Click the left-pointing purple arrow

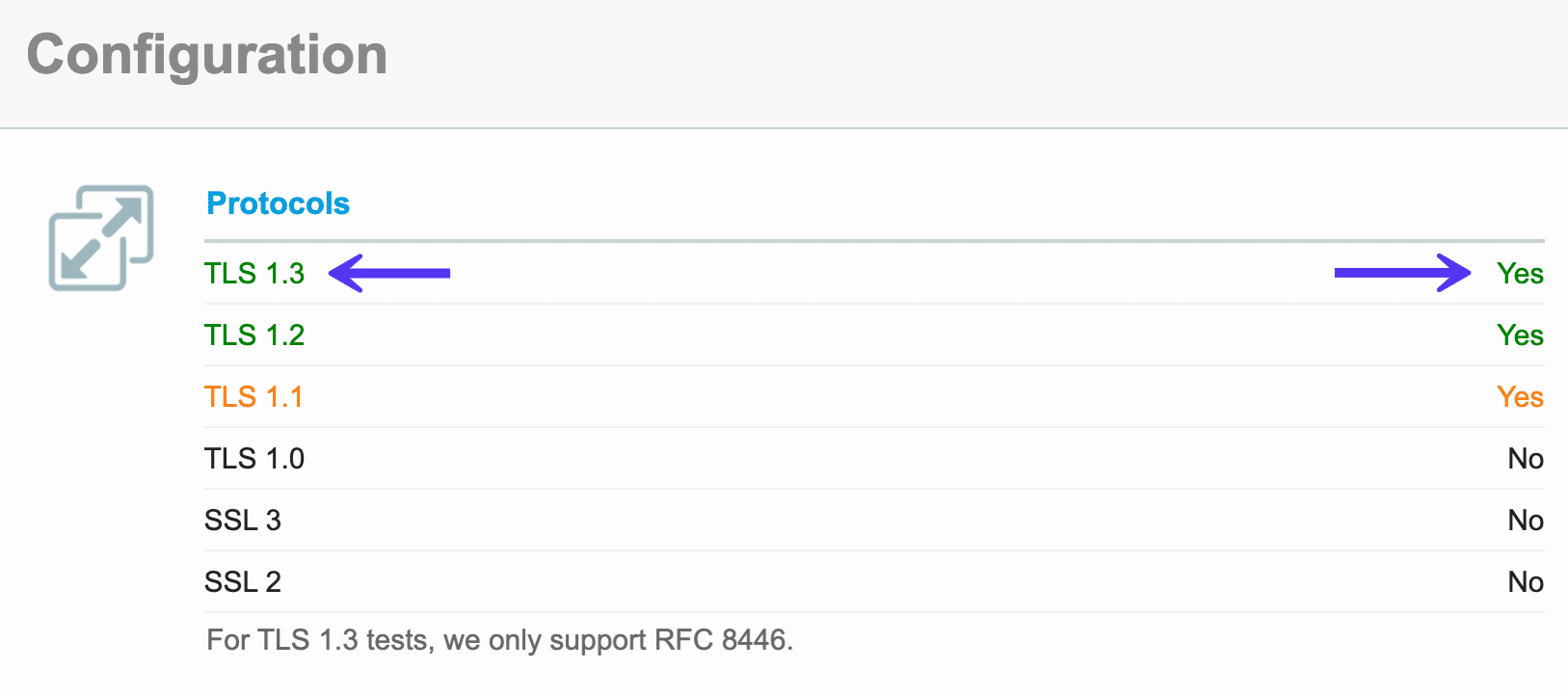389,273
